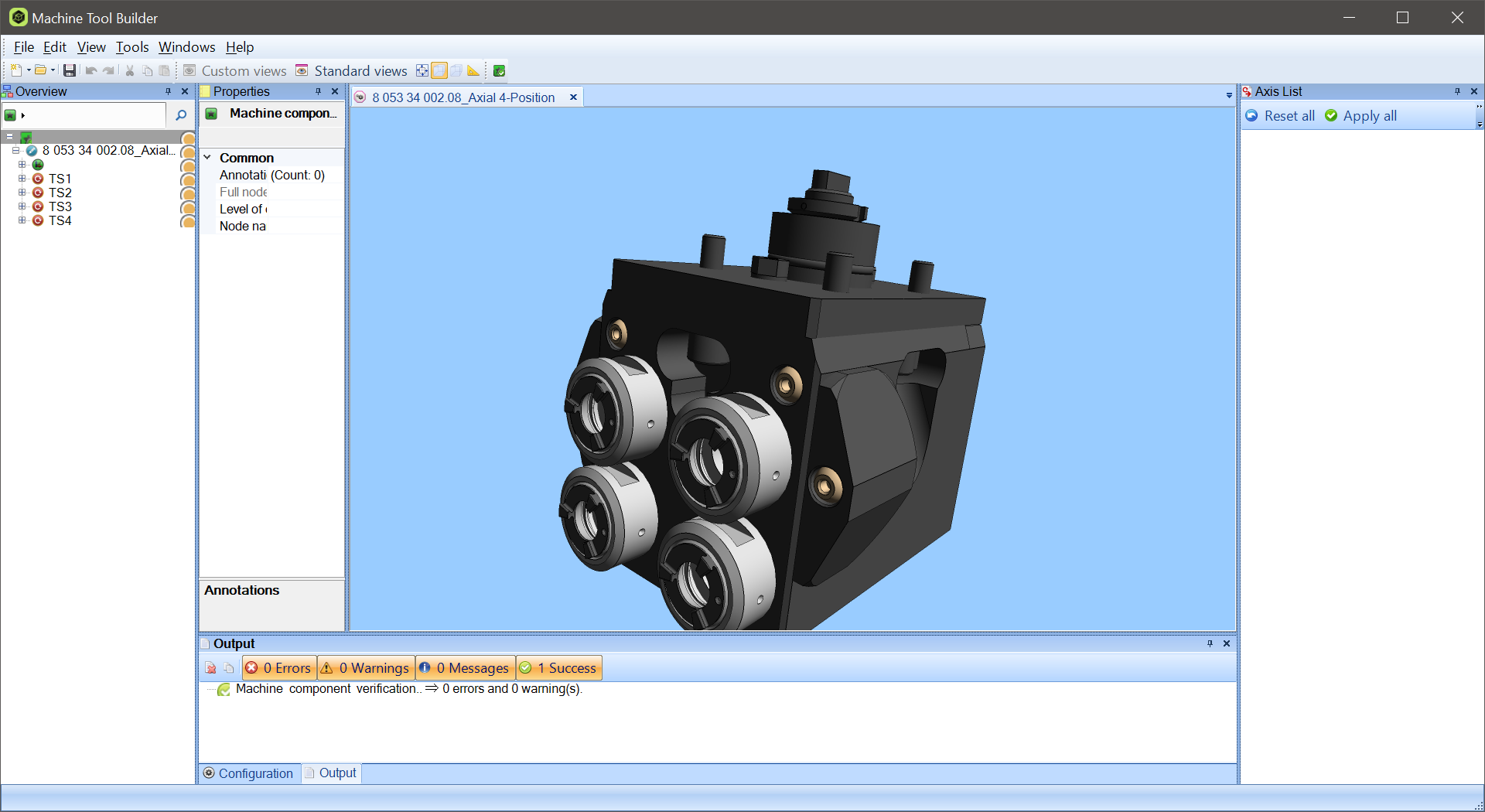This screenshot has width=1485, height=812.
Task: Click the New file toolbar icon
Action: [15, 70]
